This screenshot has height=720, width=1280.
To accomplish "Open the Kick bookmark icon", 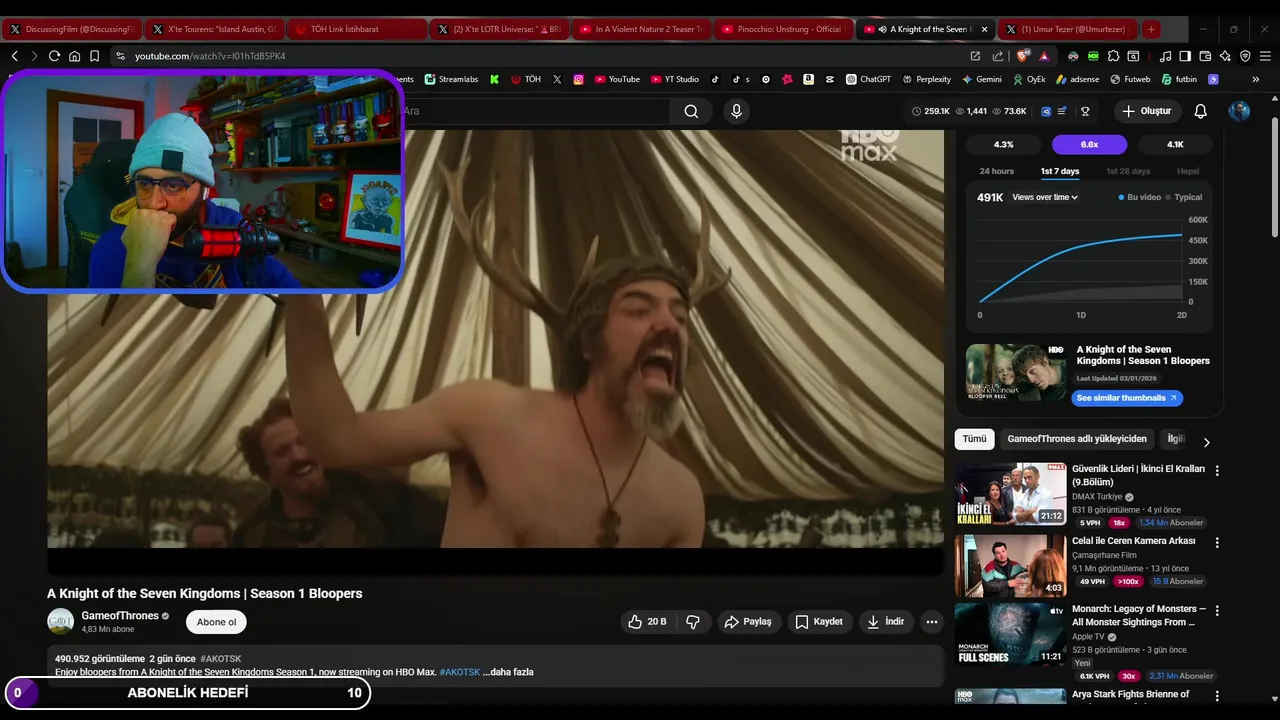I will click(494, 79).
